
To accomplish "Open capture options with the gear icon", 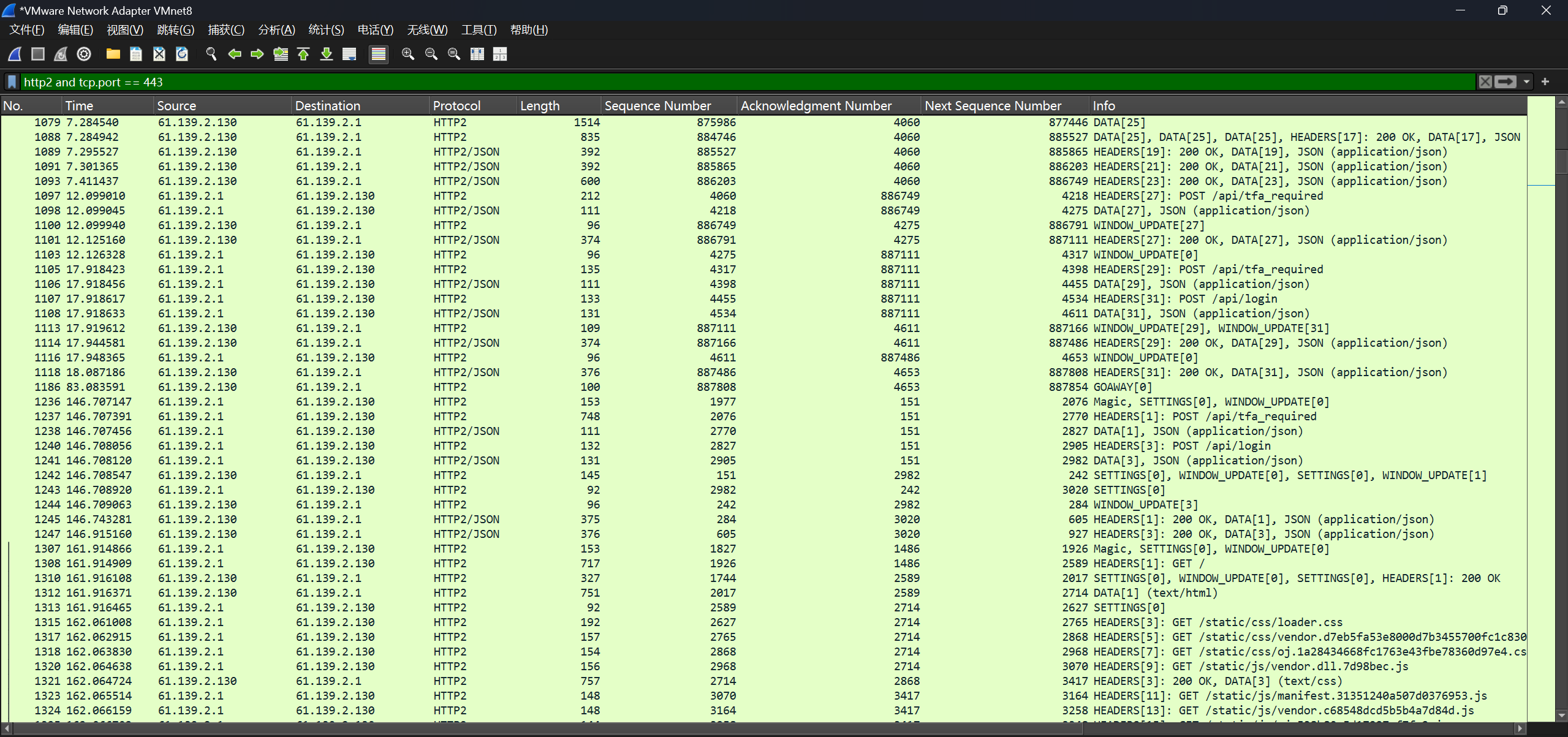I will 84,54.
